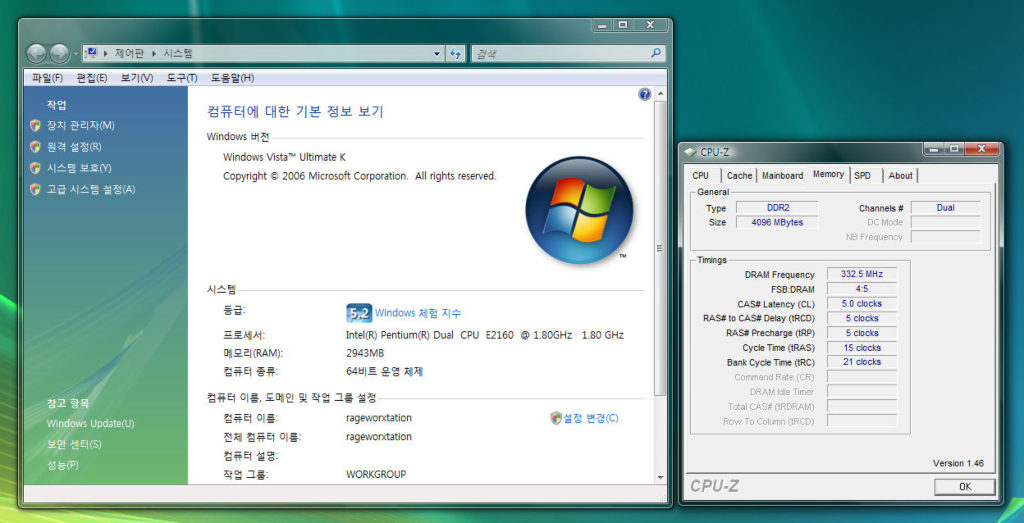
Task: Open 시스템 보호(Y) task link
Action: click(x=79, y=168)
